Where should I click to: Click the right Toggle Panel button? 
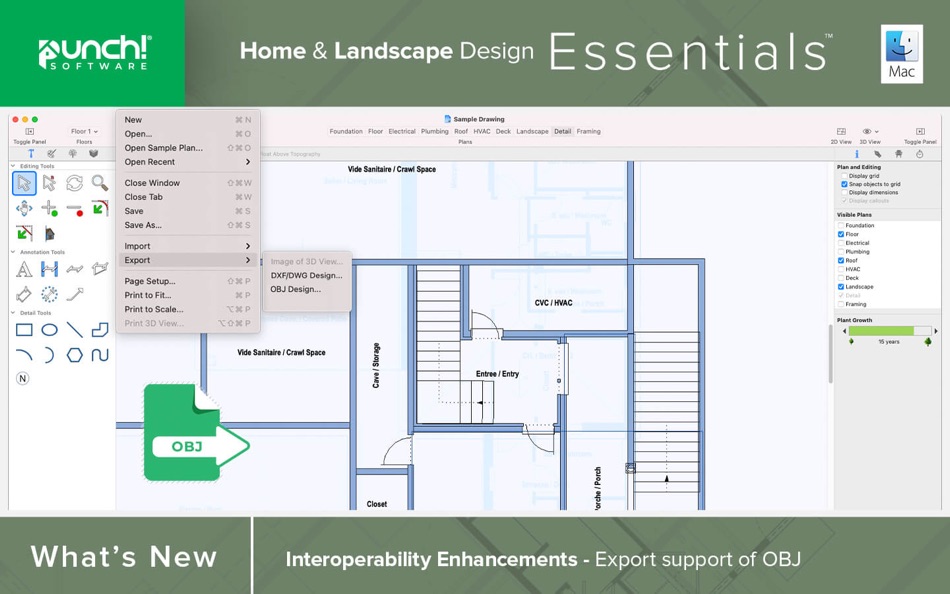920,132
